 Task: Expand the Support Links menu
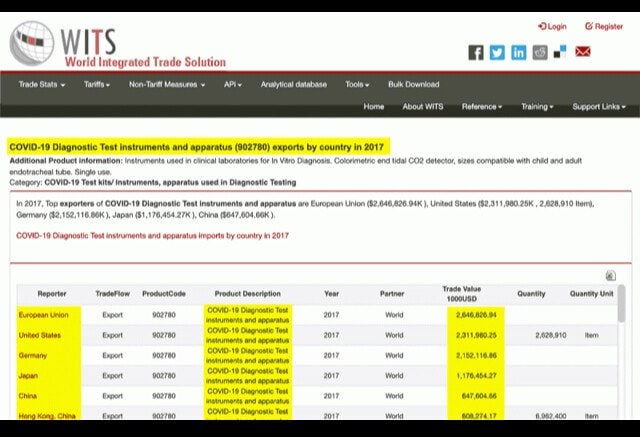[x=599, y=106]
